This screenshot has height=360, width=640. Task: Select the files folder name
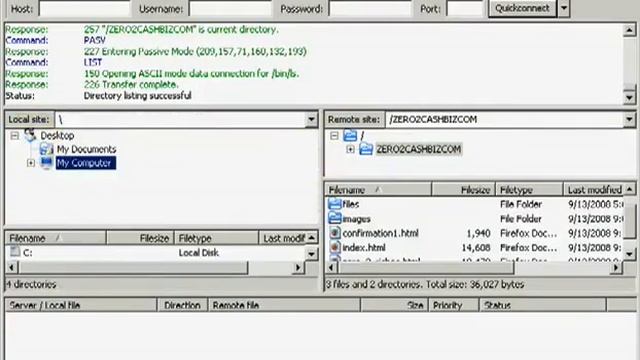click(x=351, y=204)
